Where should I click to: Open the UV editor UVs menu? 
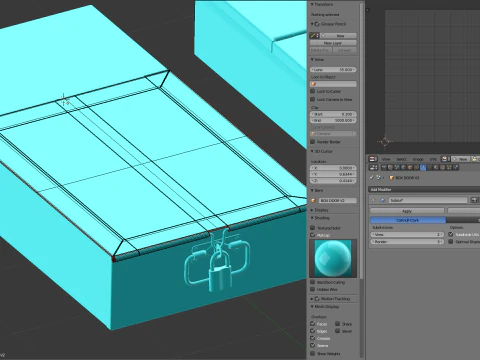[433, 159]
